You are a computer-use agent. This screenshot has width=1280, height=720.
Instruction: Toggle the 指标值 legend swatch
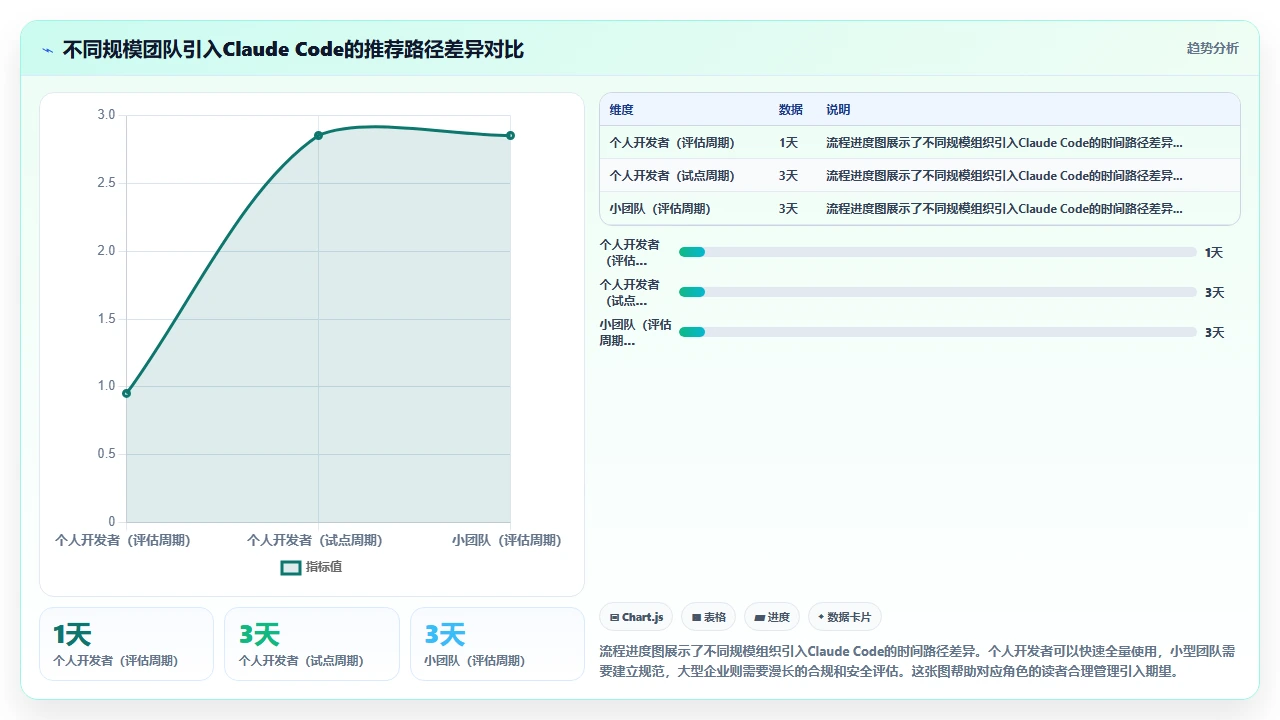coord(291,567)
